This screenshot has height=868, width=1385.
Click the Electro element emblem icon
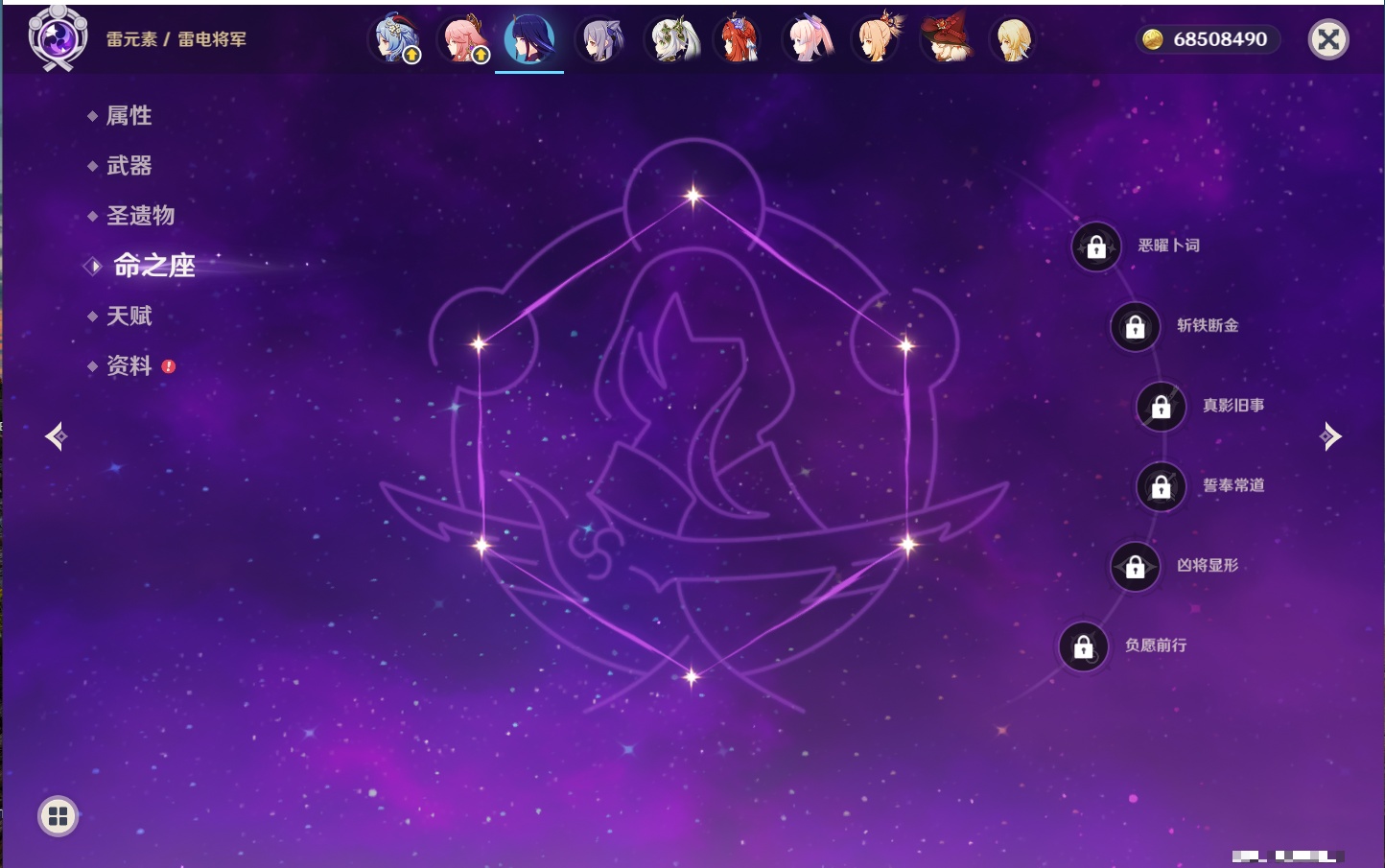pyautogui.click(x=58, y=38)
